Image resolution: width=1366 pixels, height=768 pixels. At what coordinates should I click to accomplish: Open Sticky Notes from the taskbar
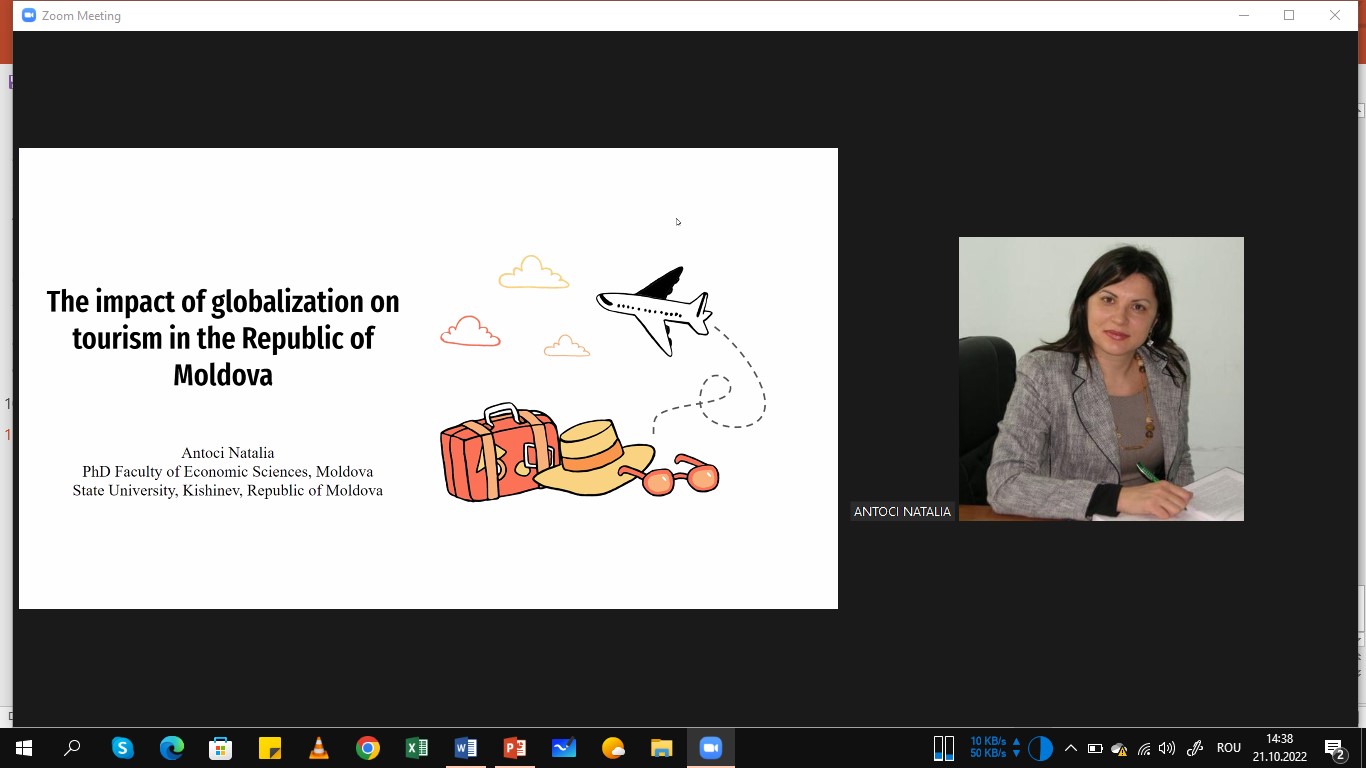coord(270,748)
